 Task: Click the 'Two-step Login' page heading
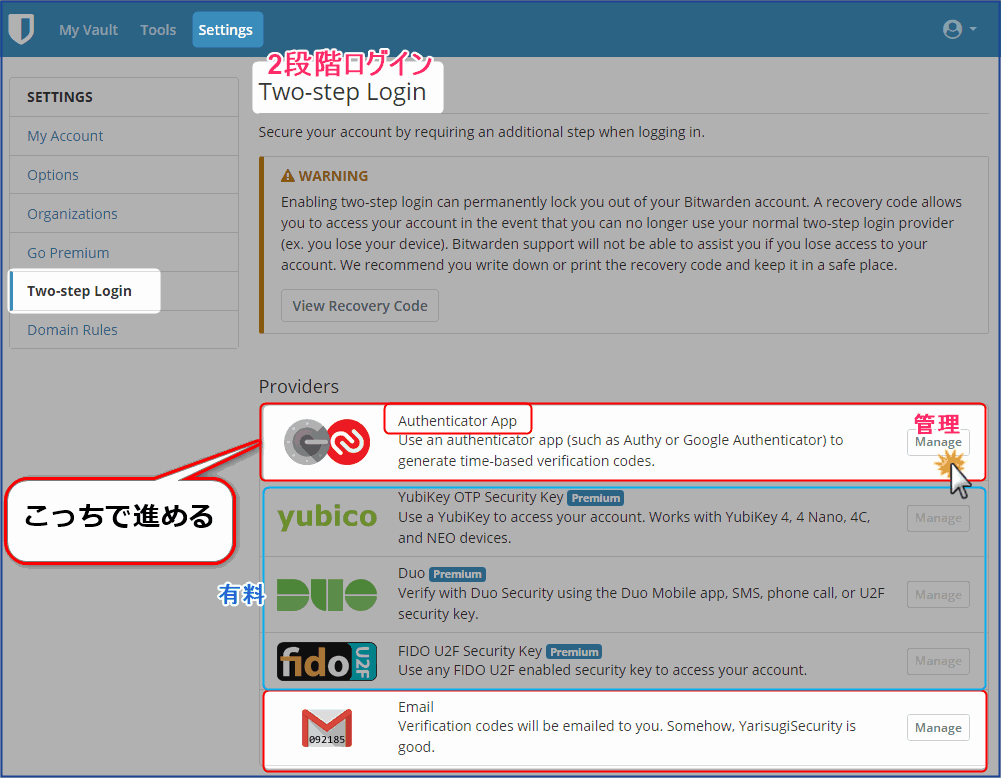(342, 92)
